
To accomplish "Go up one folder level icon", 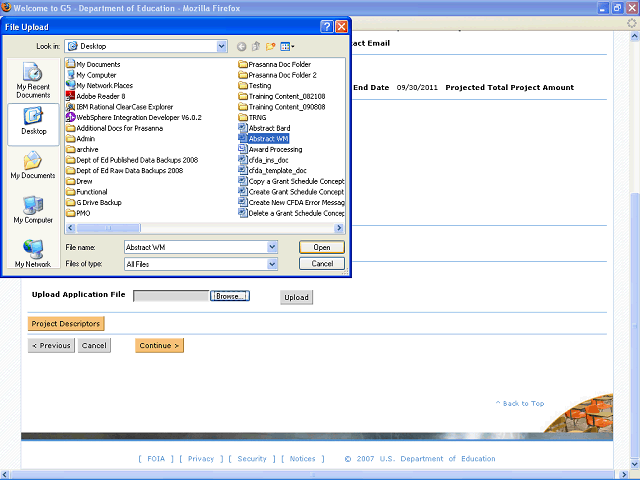I will click(256, 47).
